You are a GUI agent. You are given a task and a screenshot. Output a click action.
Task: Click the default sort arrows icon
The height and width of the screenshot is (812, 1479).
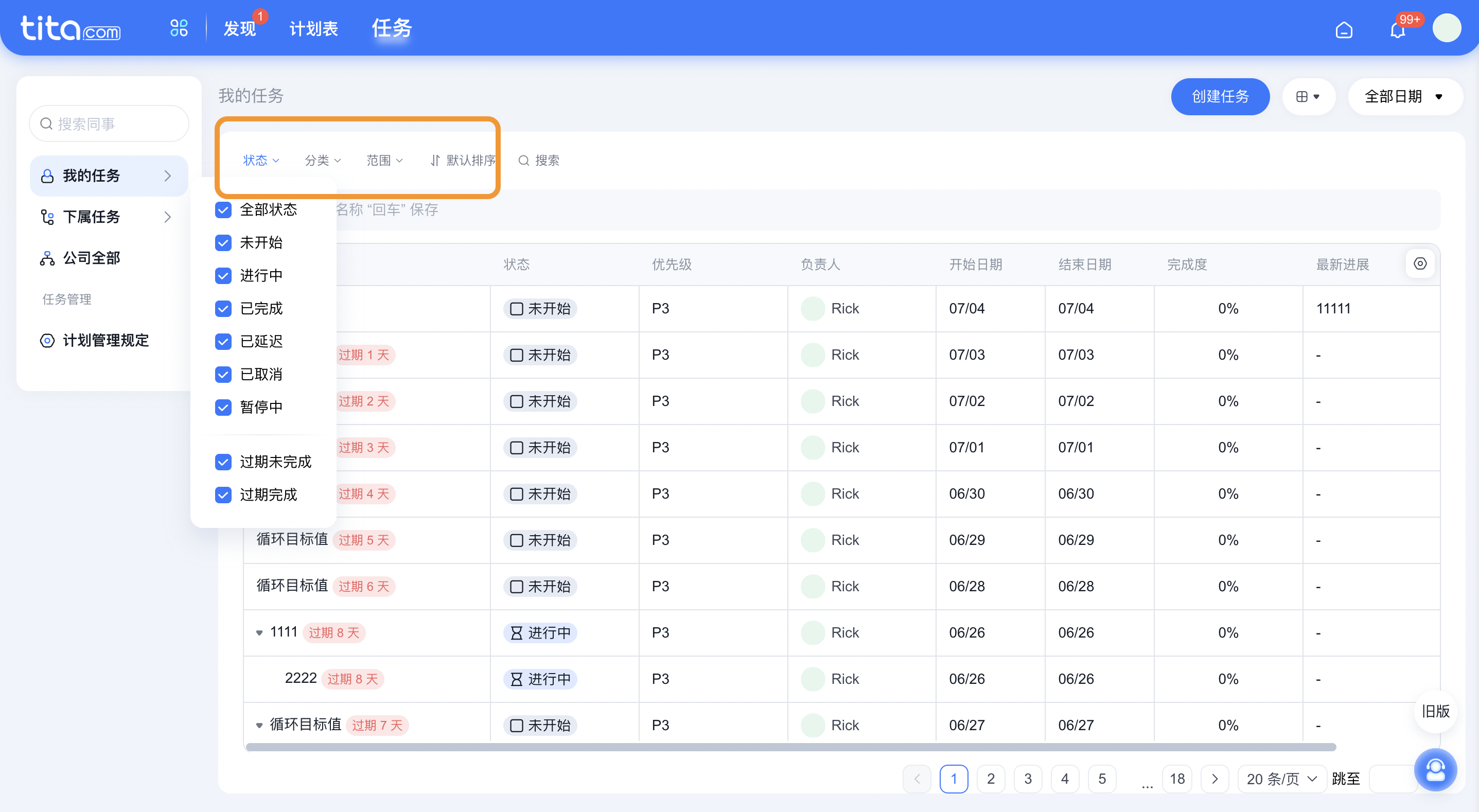435,160
